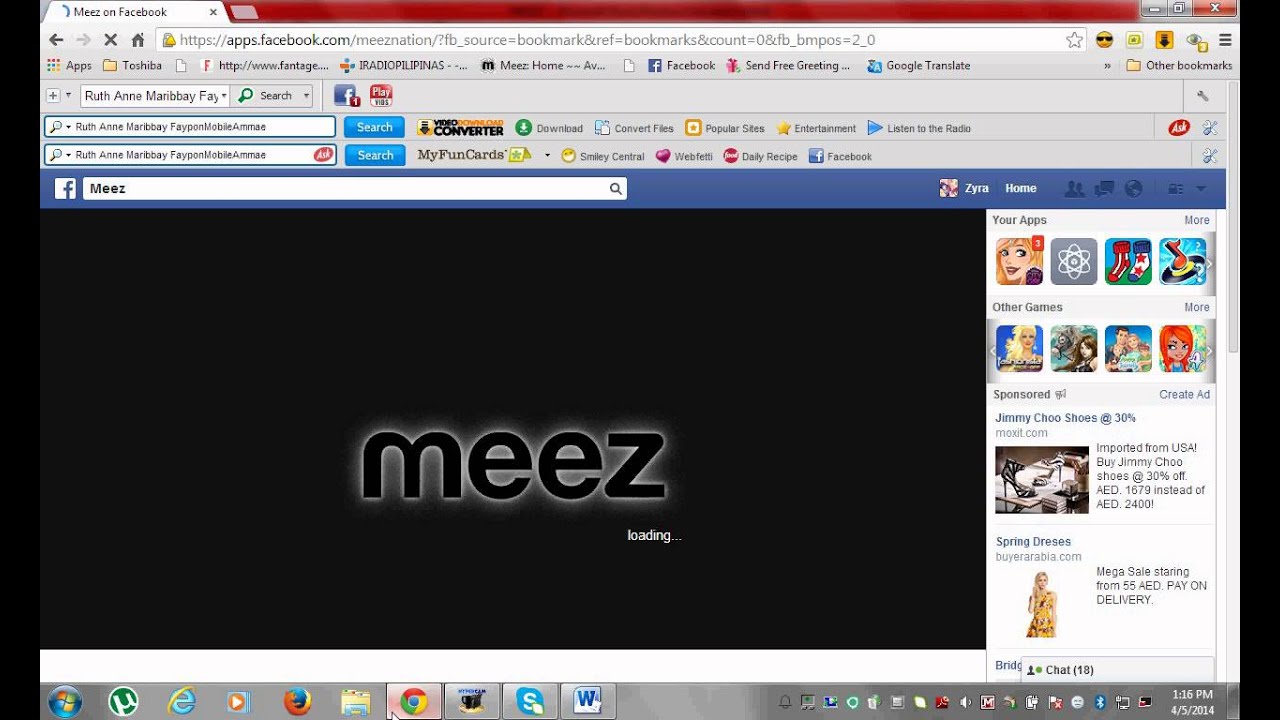Expand the MyFunCards dropdown arrow
This screenshot has height=720, width=1280.
click(x=547, y=156)
